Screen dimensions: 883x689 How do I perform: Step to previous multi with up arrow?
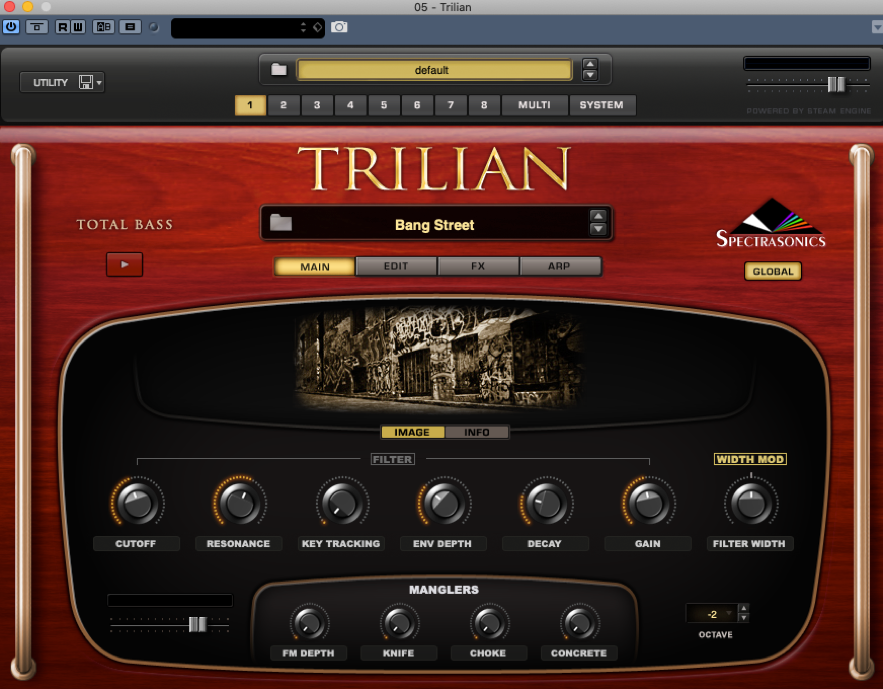[x=590, y=64]
